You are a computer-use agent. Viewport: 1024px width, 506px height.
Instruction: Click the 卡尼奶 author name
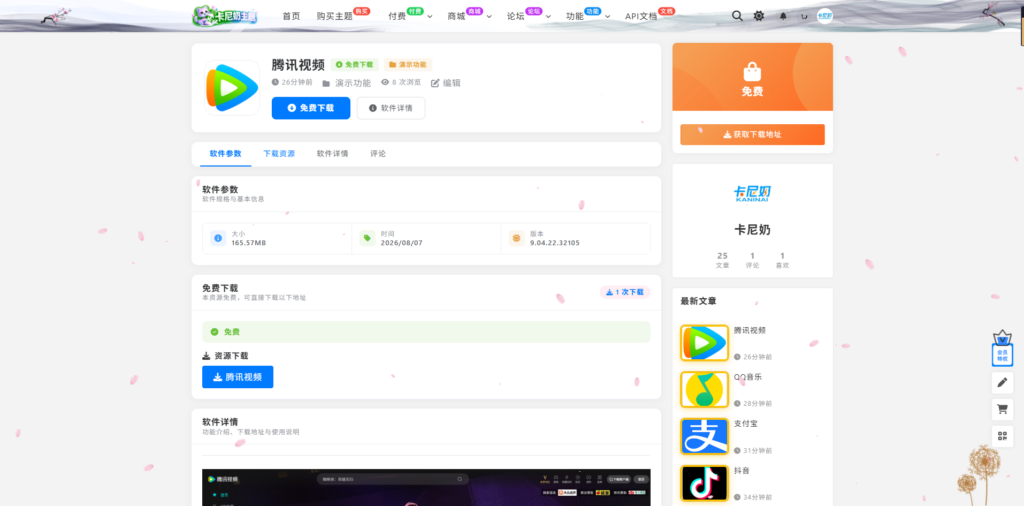[752, 230]
